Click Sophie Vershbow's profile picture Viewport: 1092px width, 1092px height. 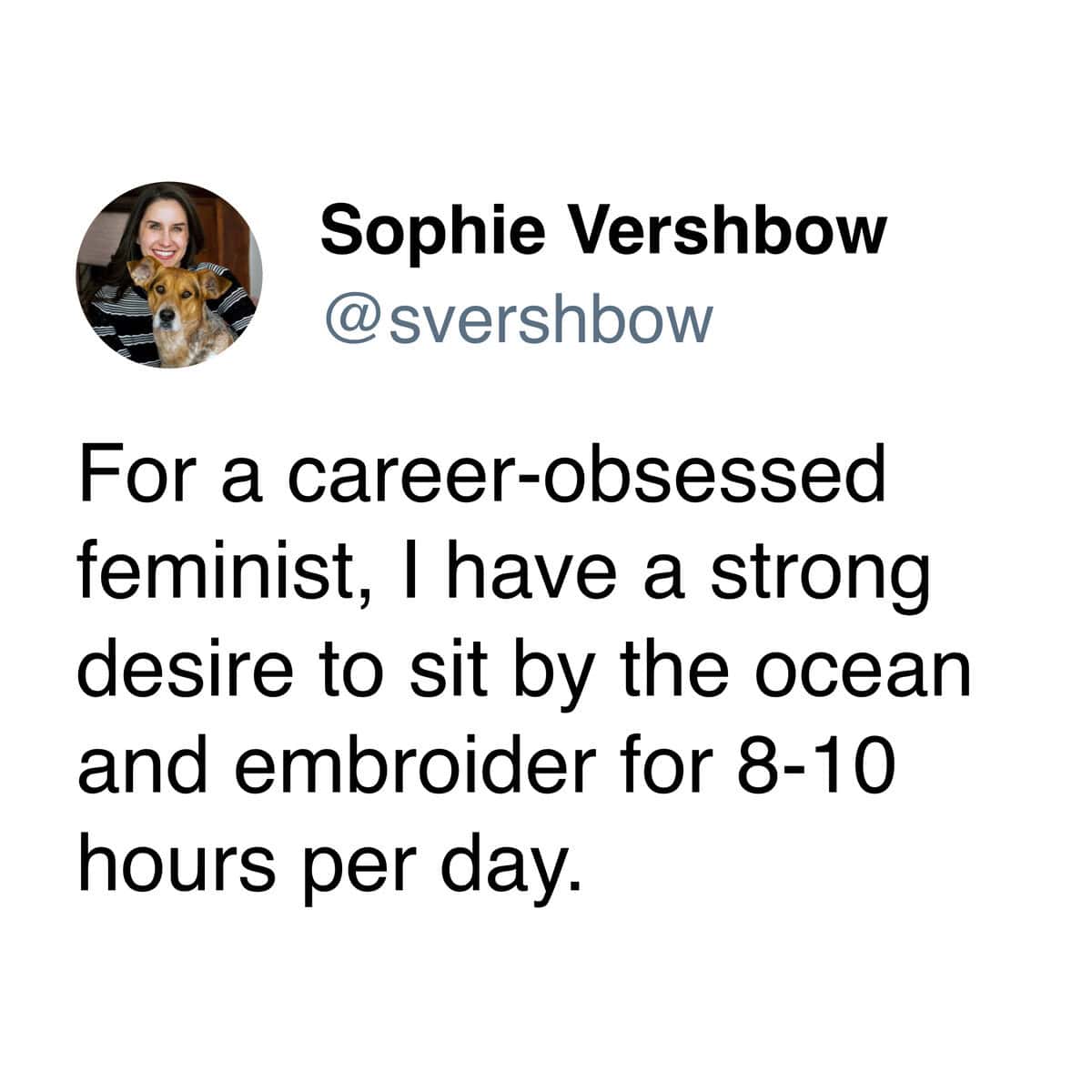tap(169, 275)
